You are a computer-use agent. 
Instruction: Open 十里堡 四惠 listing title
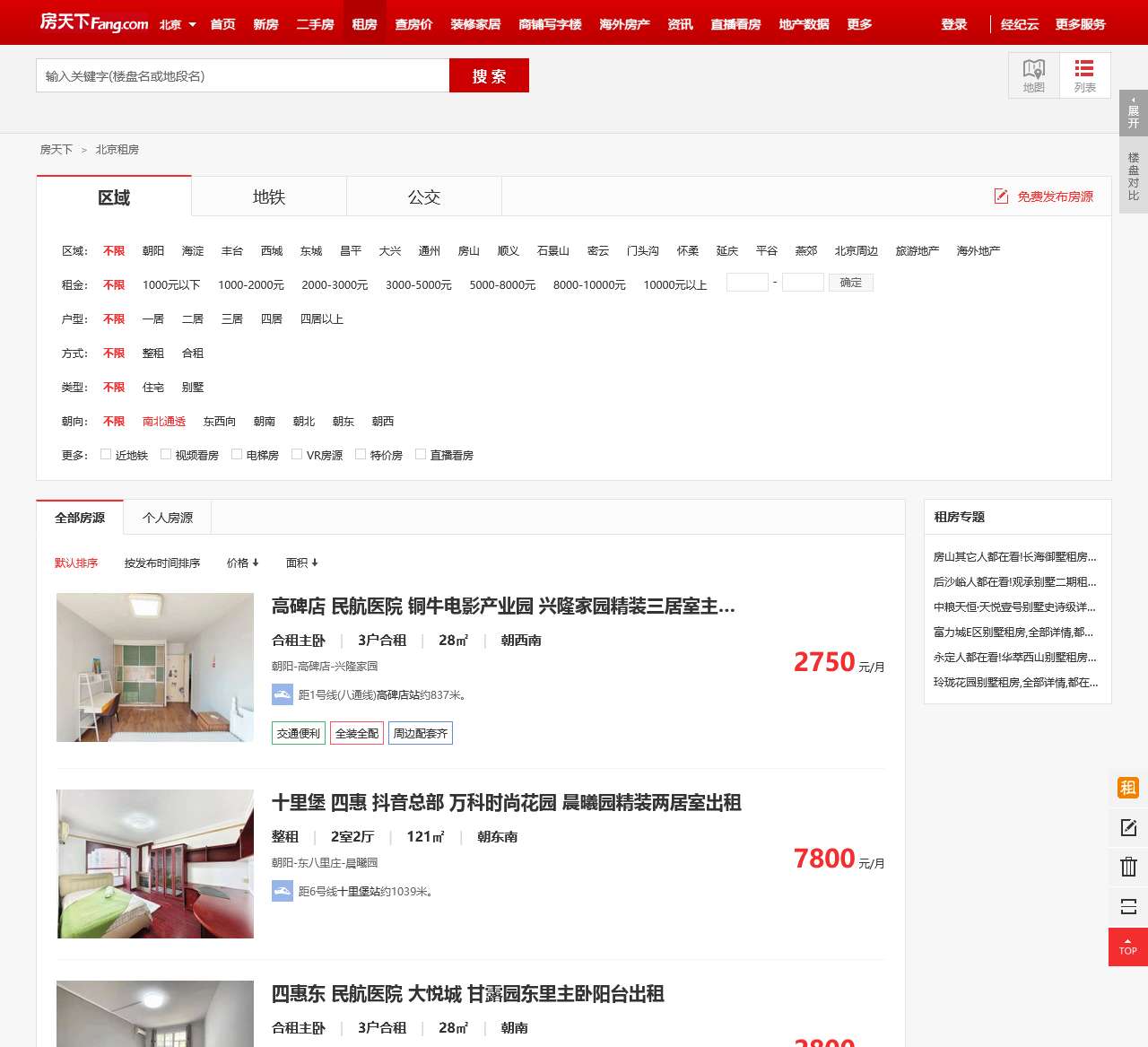[506, 802]
